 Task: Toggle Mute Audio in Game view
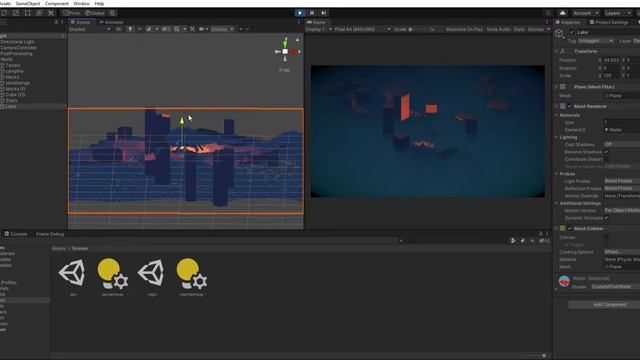498,29
